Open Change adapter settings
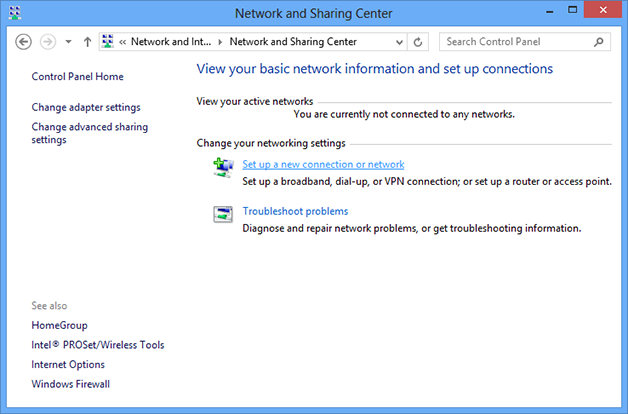The height and width of the screenshot is (414, 628). tap(86, 107)
